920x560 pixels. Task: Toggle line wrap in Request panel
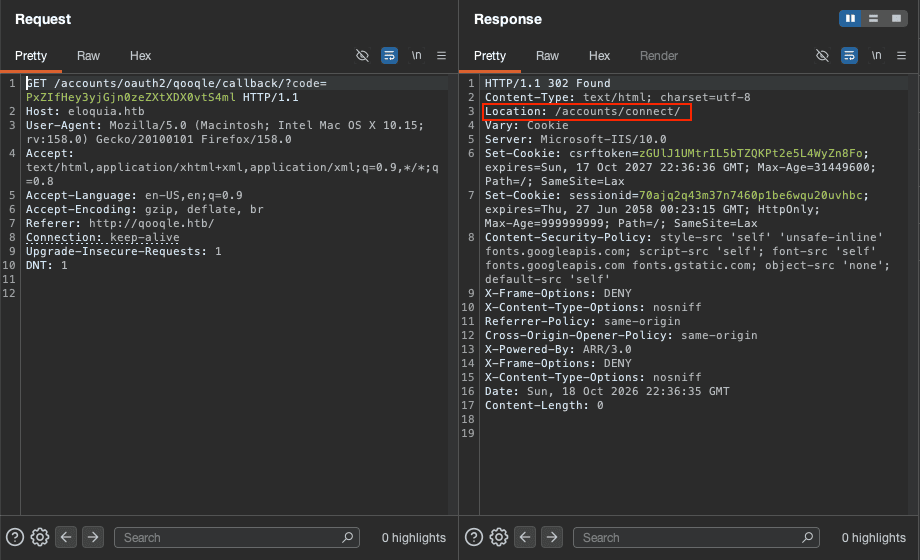[389, 56]
